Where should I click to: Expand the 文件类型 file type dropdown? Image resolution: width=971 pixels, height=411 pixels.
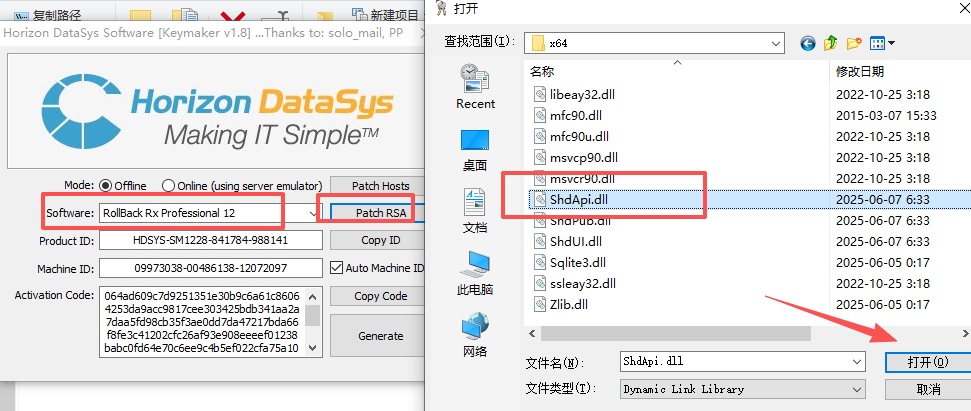pos(856,389)
